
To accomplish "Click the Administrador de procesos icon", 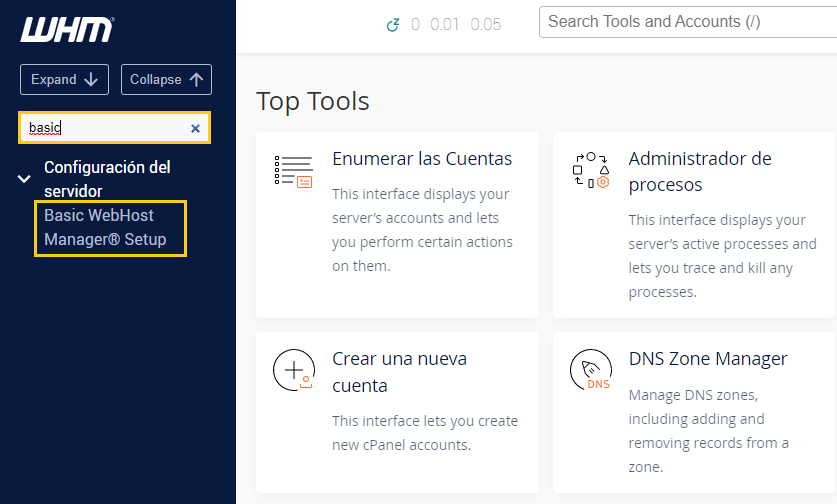I will (591, 171).
